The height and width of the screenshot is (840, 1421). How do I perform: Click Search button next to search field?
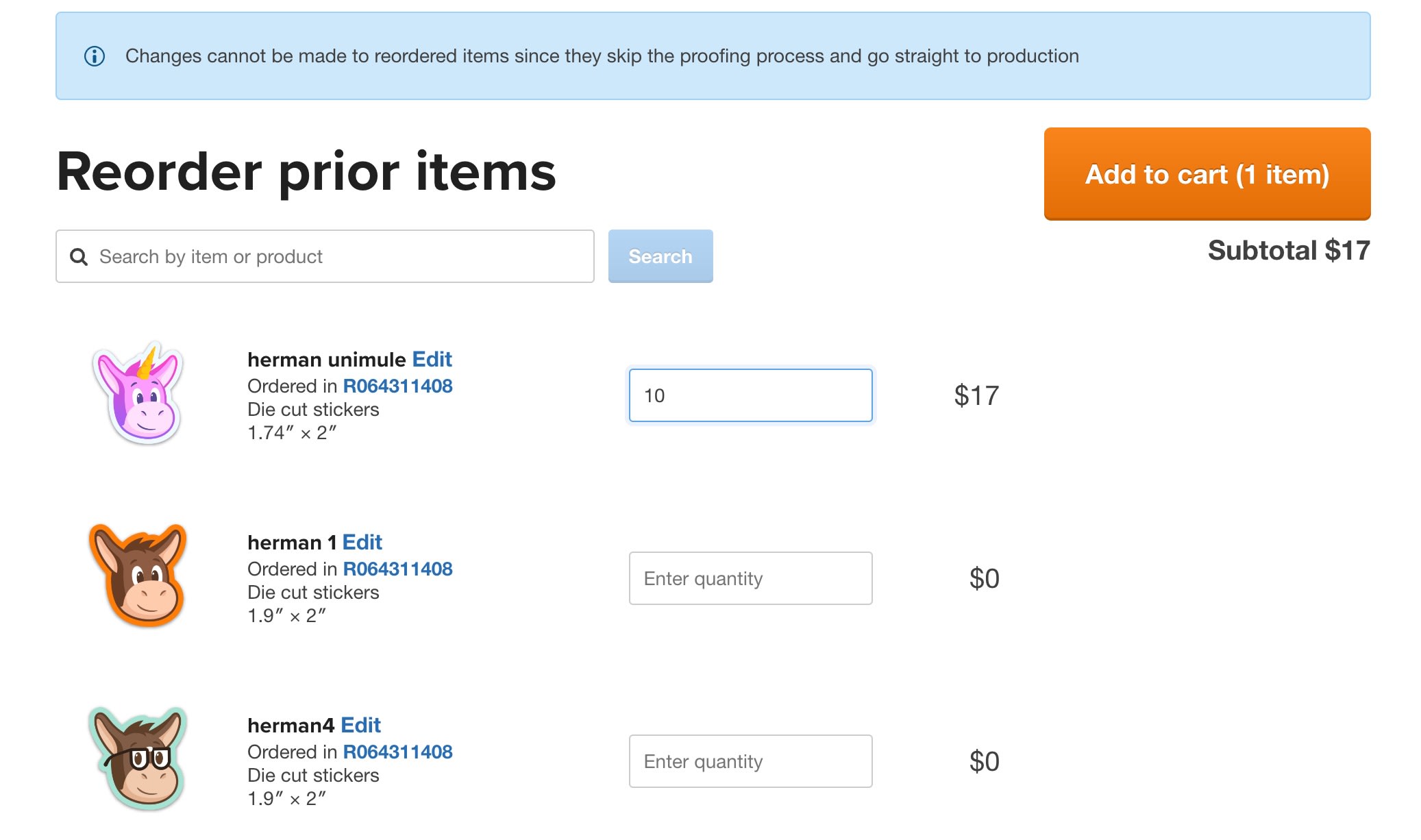660,256
